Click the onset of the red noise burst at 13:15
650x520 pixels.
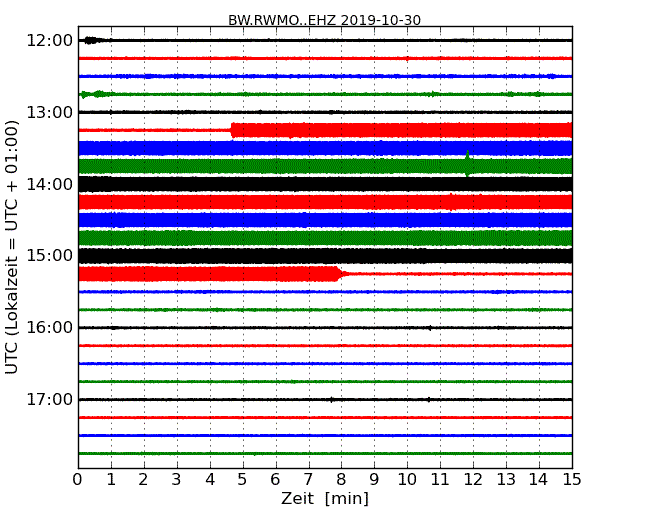[233, 130]
